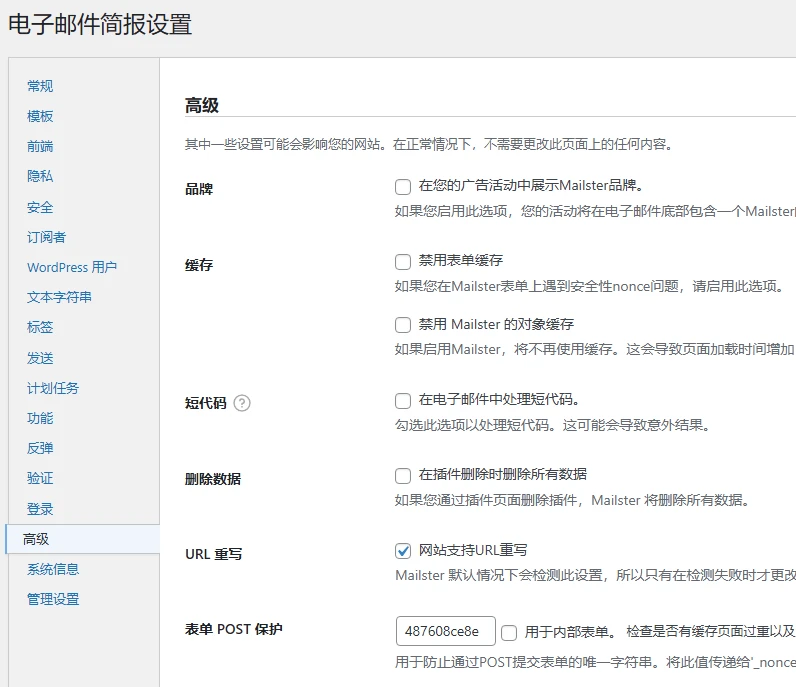Go to the 前端 tab
Image resolution: width=796 pixels, height=687 pixels.
40,146
